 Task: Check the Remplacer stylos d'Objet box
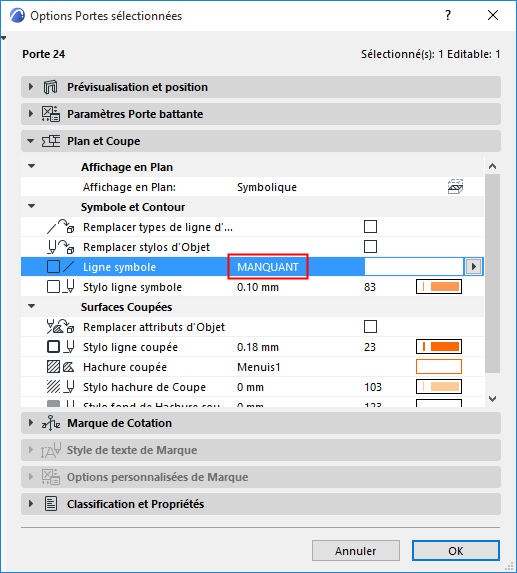[370, 247]
